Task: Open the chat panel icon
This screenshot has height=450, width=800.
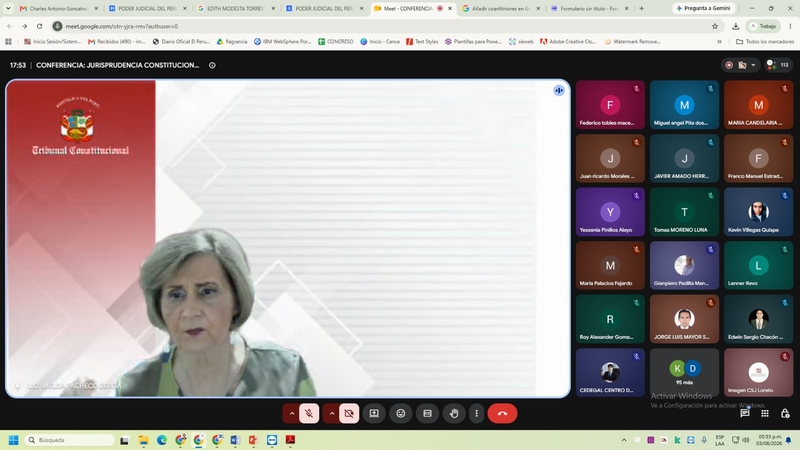Action: [x=745, y=413]
